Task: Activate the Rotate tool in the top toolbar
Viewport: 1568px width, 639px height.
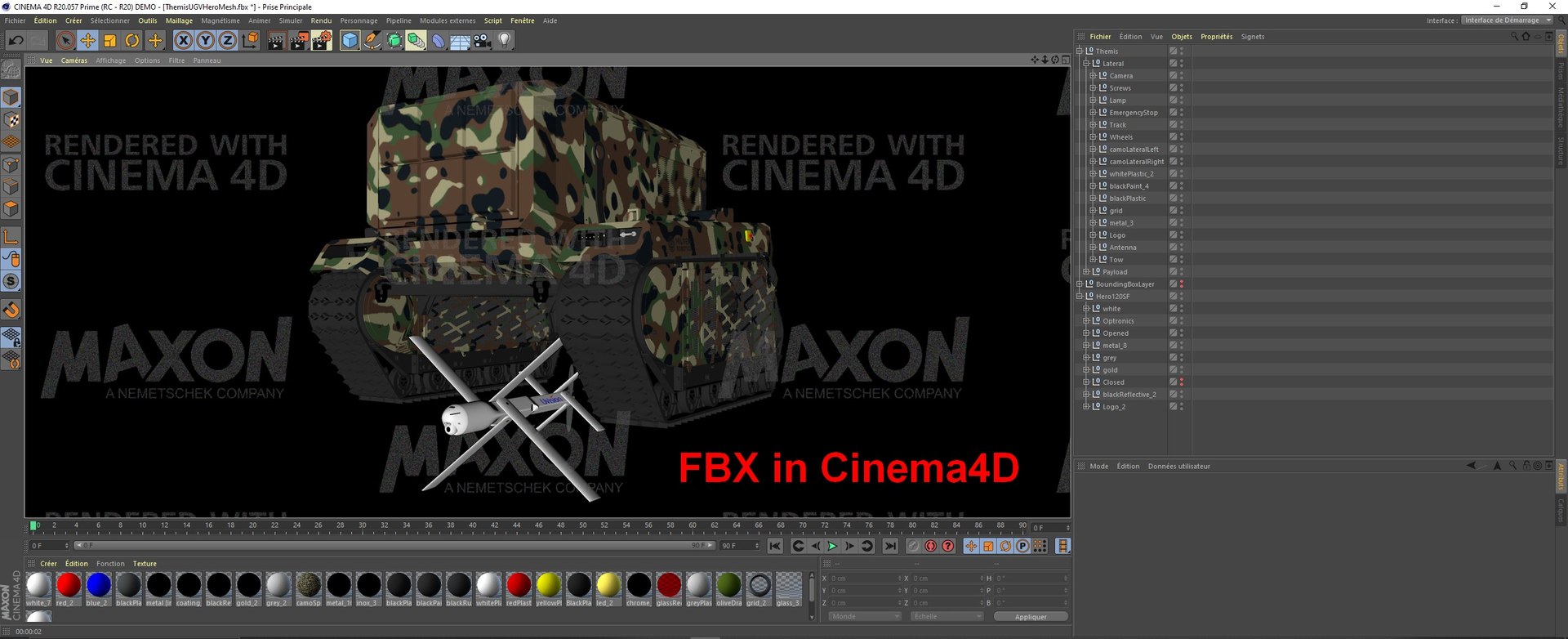Action: (131, 40)
